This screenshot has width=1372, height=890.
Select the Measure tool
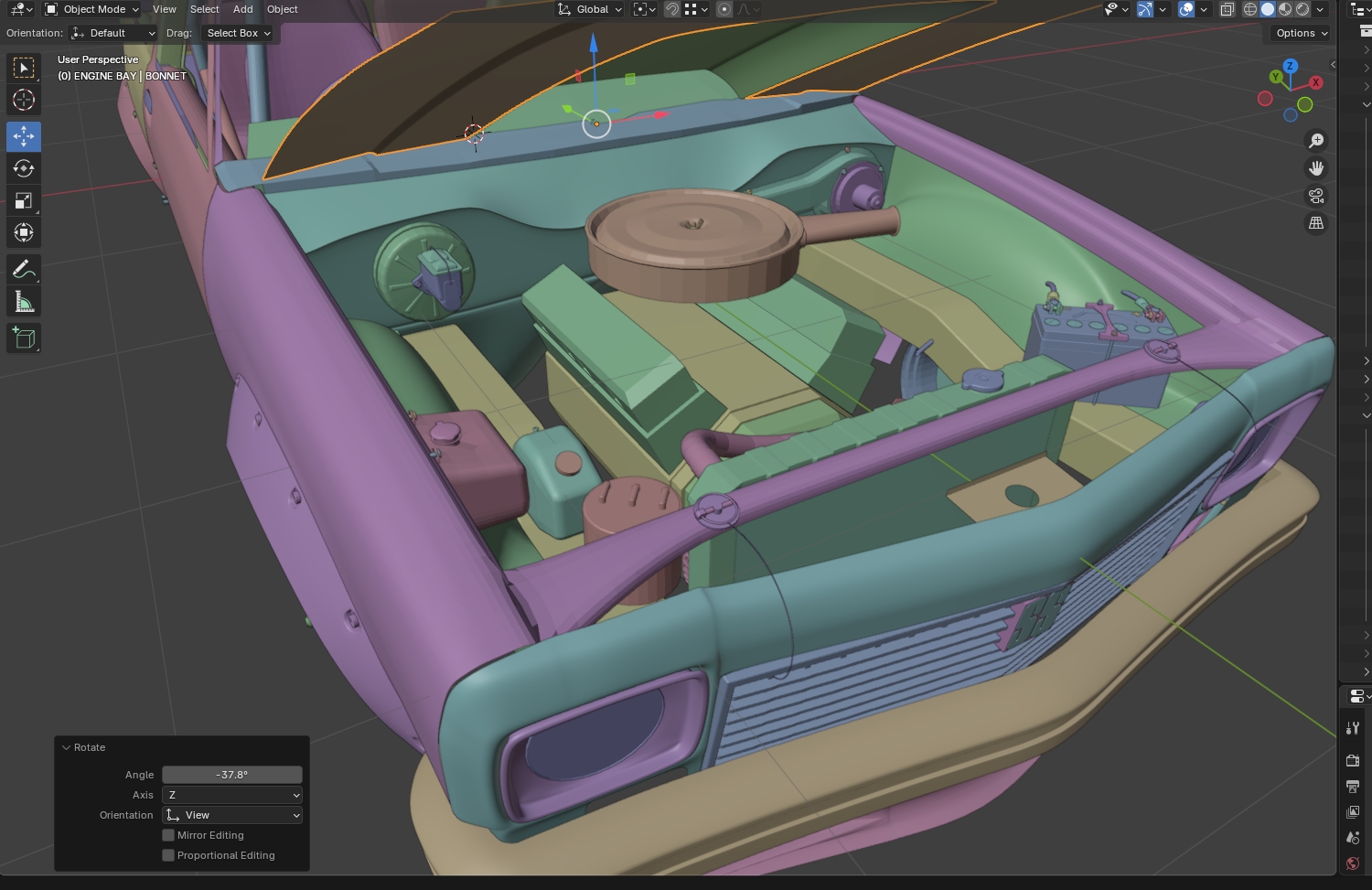coord(24,302)
